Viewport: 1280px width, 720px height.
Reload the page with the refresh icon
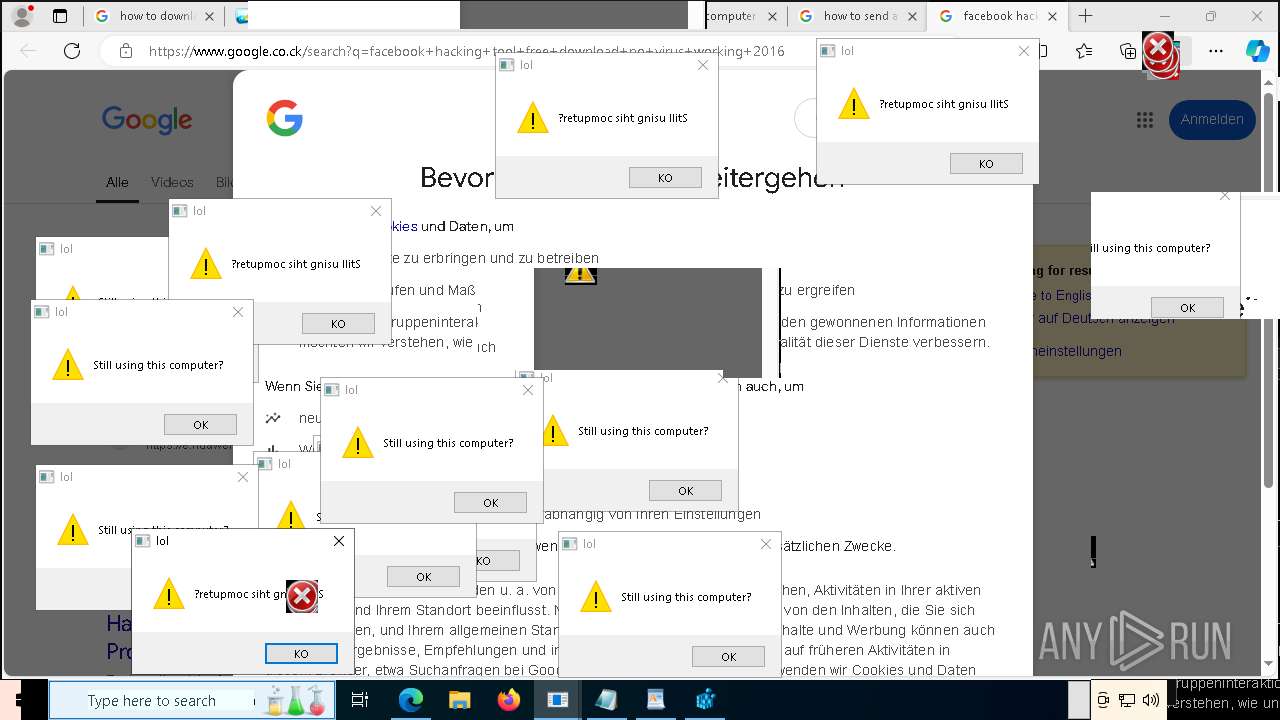coord(72,51)
